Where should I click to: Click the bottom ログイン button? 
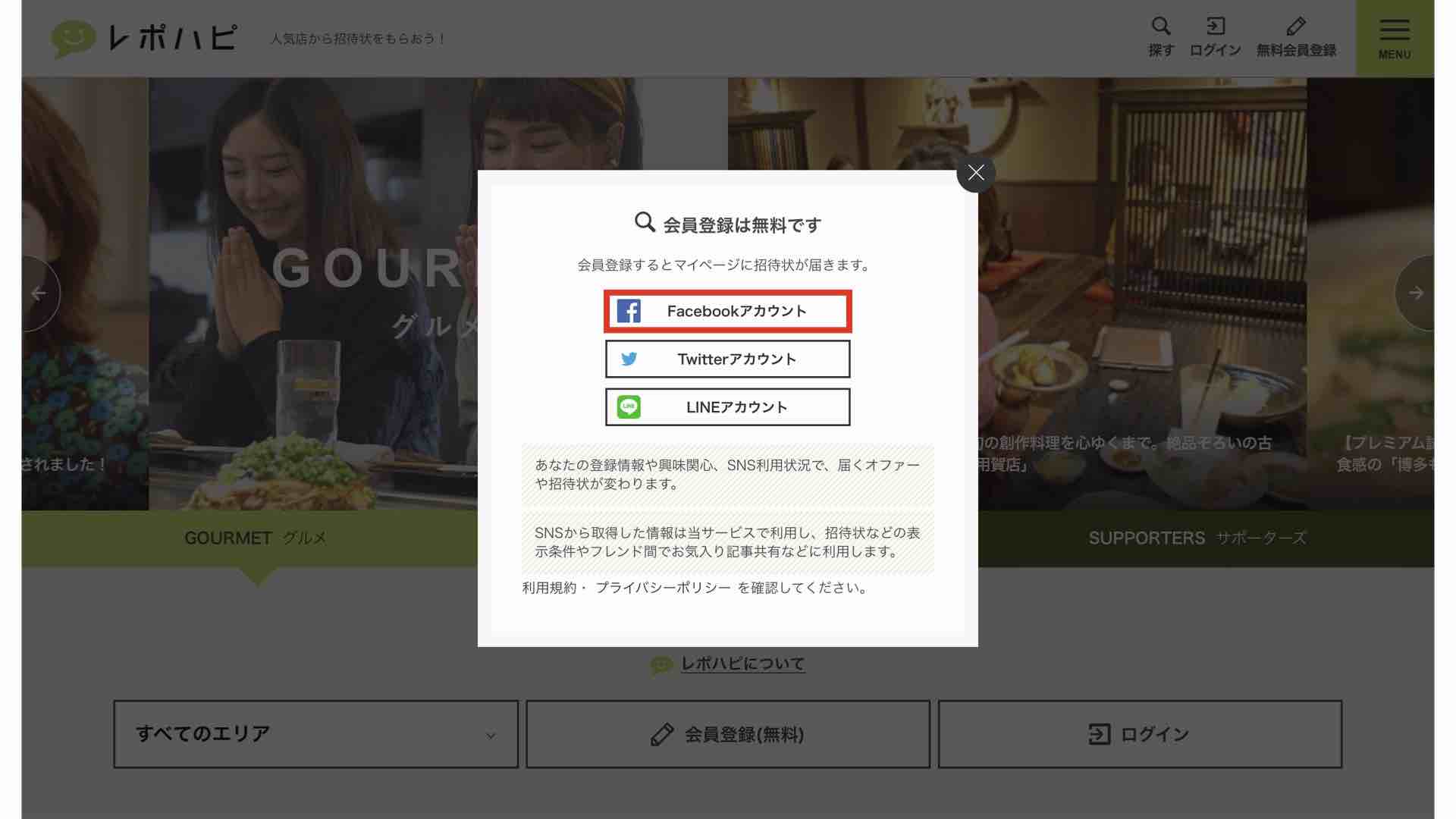click(1140, 734)
